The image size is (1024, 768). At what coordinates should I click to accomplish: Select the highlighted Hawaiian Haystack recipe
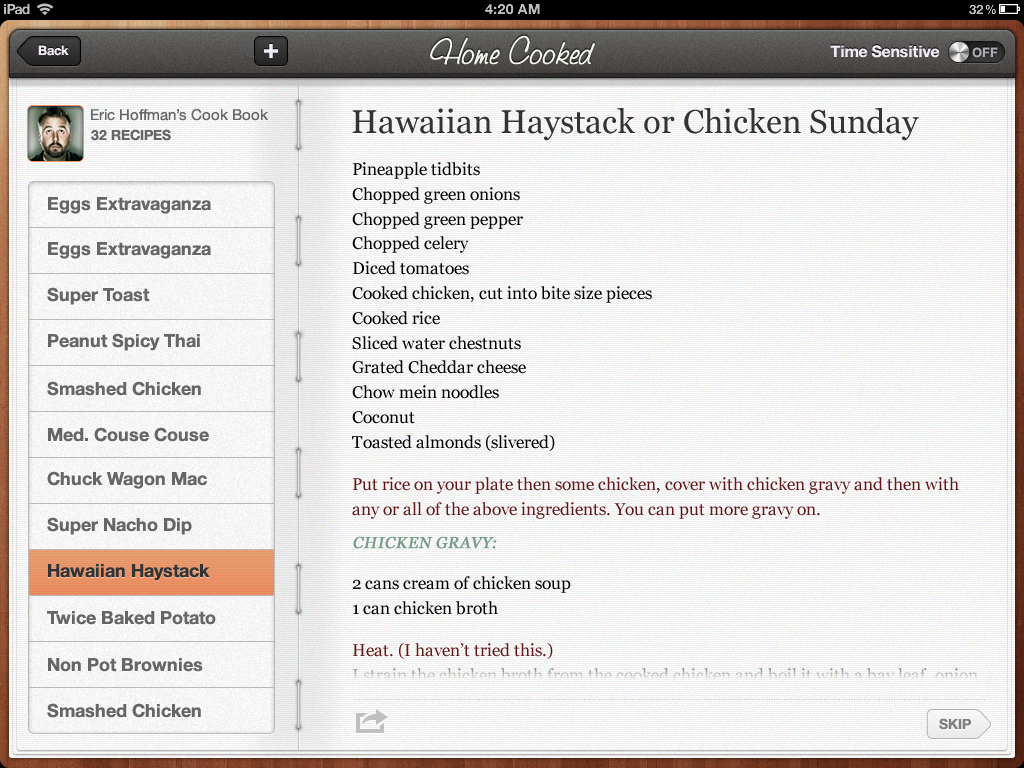pos(152,572)
